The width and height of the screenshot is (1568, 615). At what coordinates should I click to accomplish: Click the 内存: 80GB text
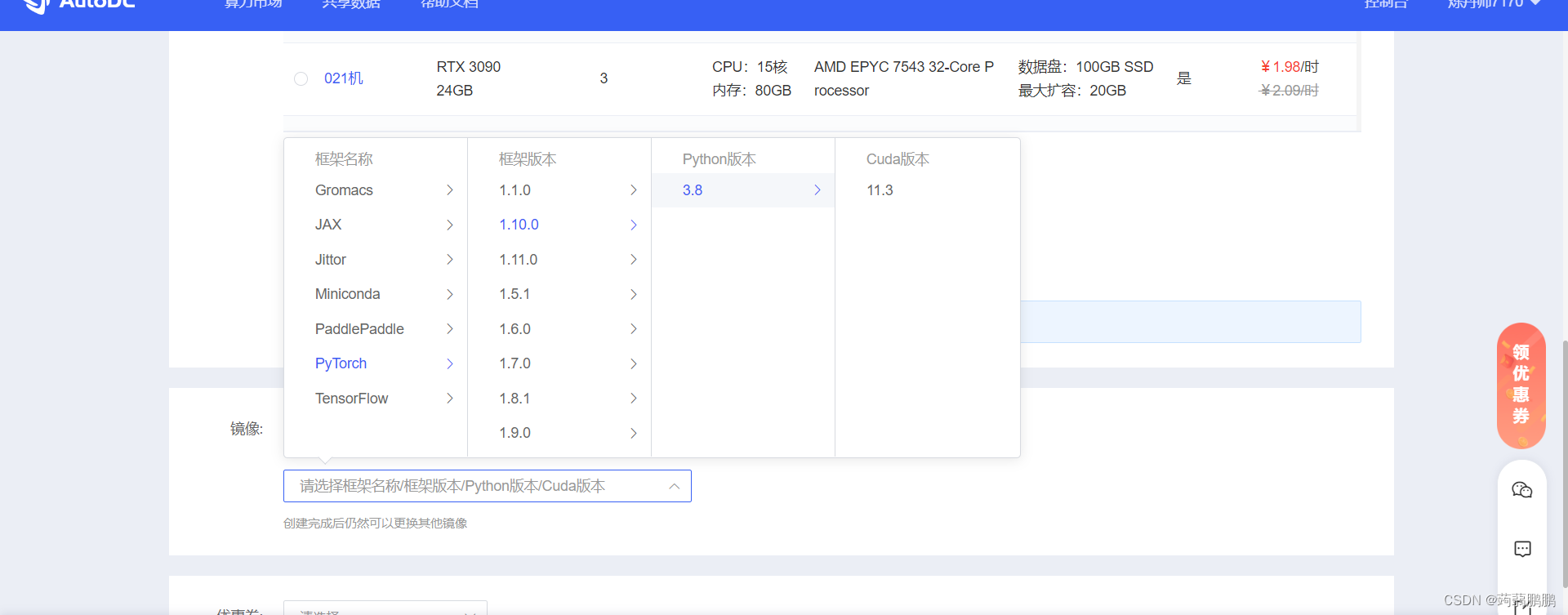751,91
